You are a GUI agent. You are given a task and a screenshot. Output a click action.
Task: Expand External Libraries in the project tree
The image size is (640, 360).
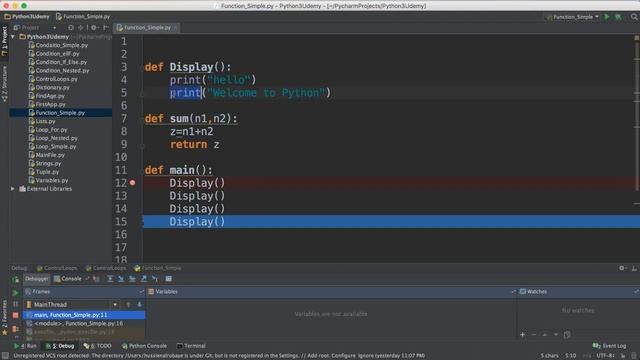[x=13, y=189]
